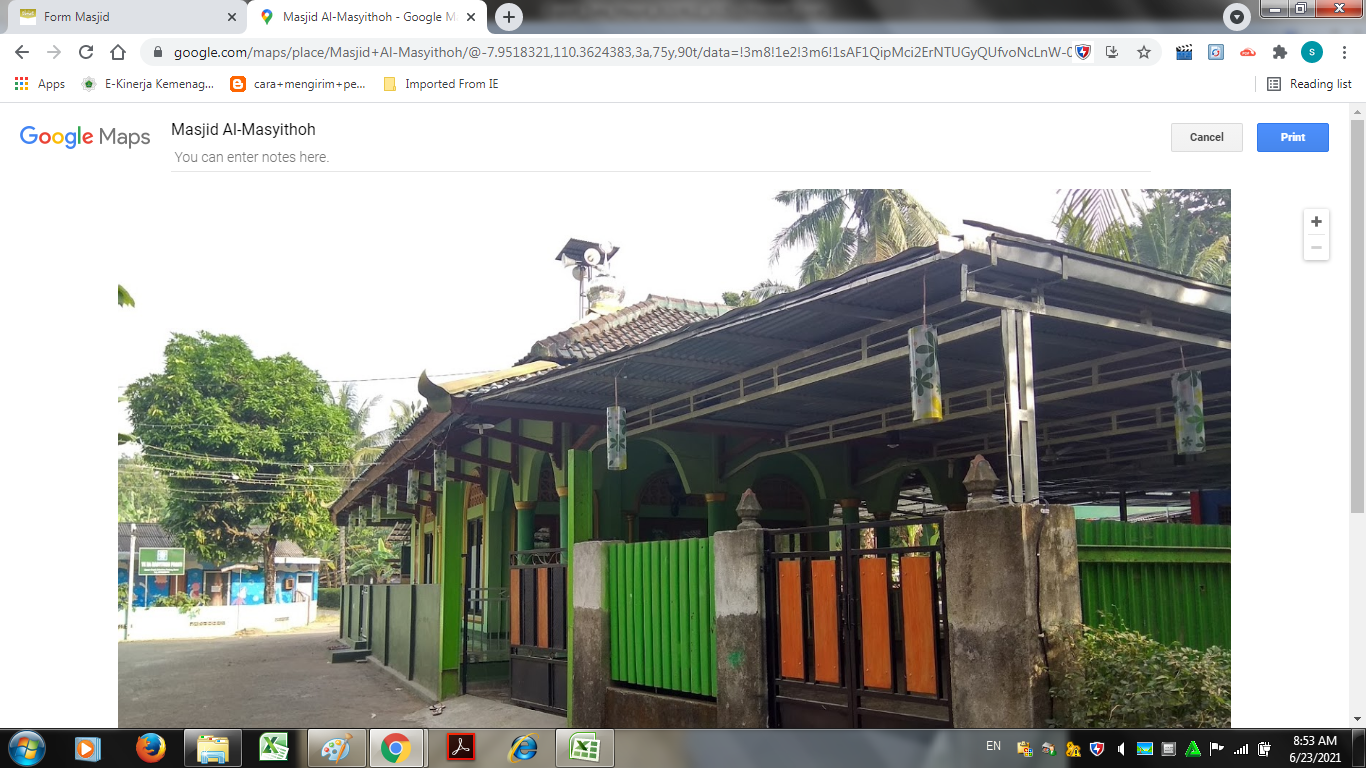Screen dimensions: 1366x768
Task: Click the battery power tray icon
Action: (x=1265, y=748)
